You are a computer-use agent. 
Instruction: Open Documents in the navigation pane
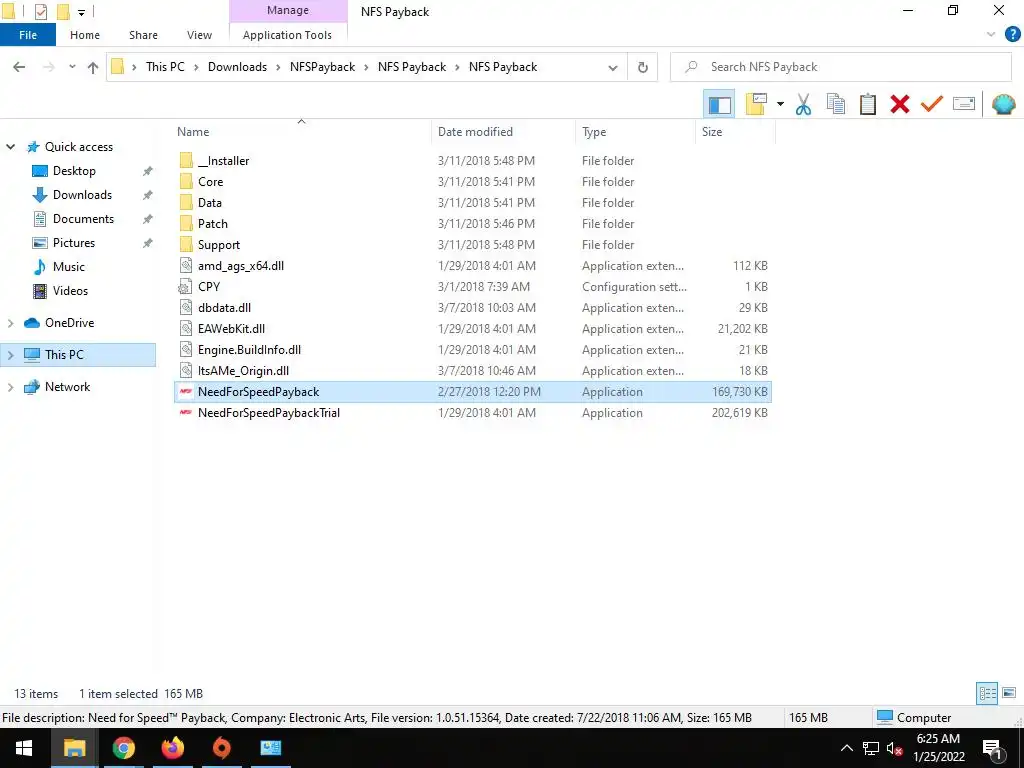coord(83,219)
